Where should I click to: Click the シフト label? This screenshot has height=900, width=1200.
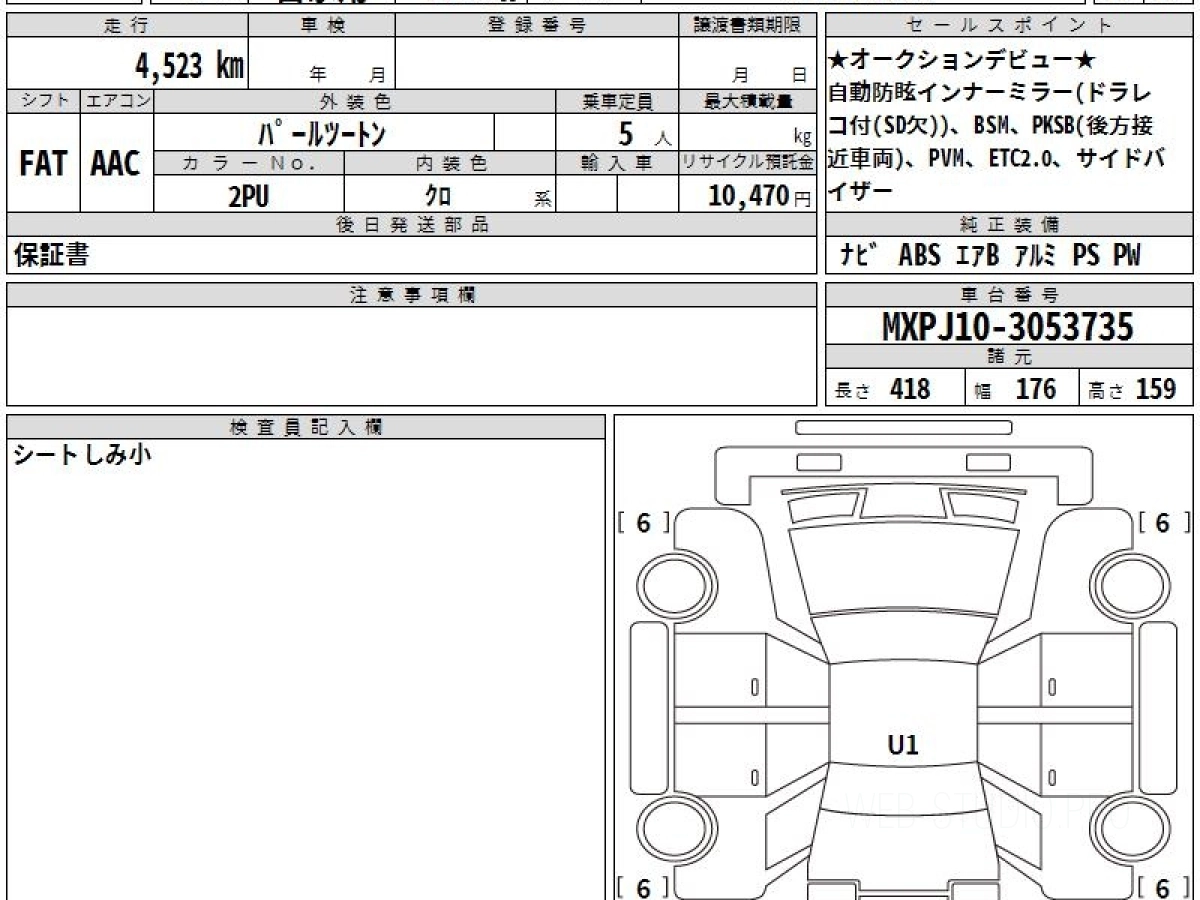click(x=43, y=101)
